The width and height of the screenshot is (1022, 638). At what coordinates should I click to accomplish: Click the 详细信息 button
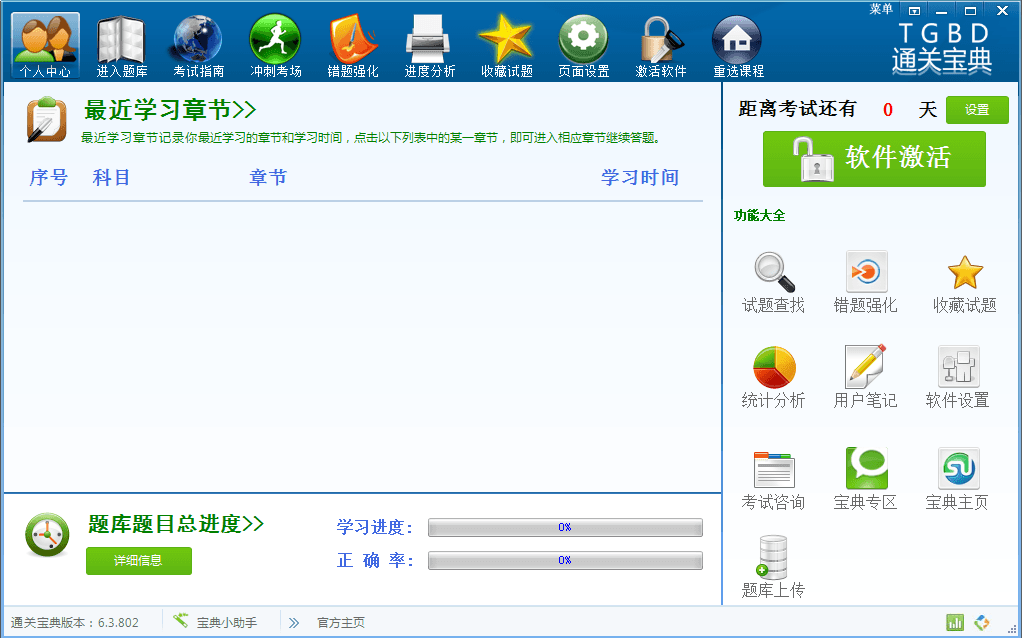pyautogui.click(x=138, y=561)
